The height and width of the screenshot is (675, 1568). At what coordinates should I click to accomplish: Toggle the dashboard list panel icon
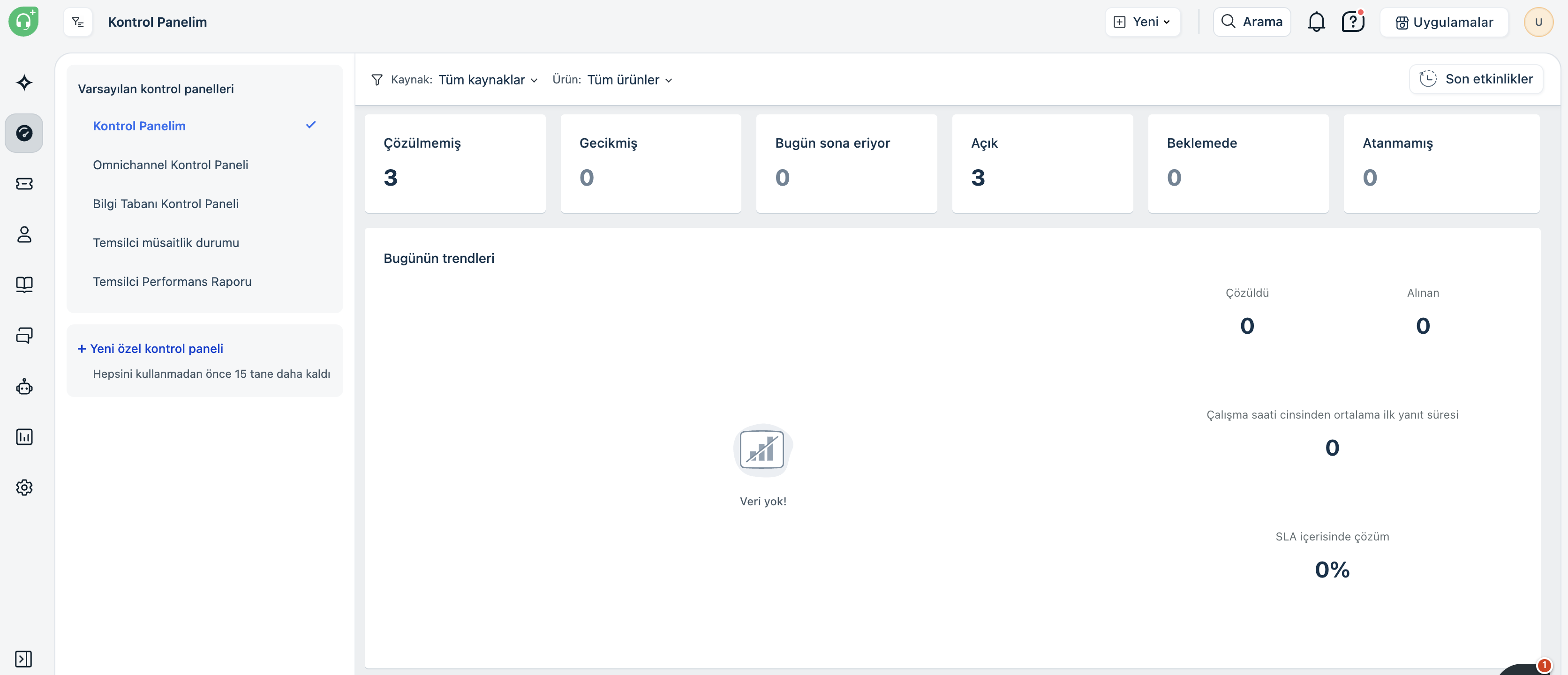click(x=78, y=22)
